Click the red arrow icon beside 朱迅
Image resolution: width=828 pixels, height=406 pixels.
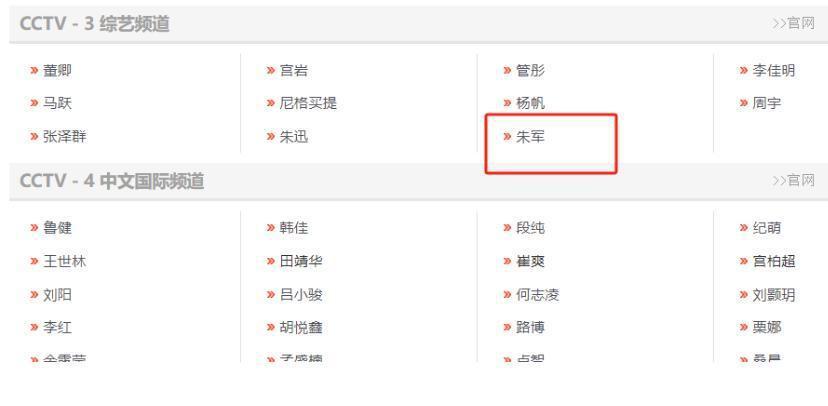271,137
